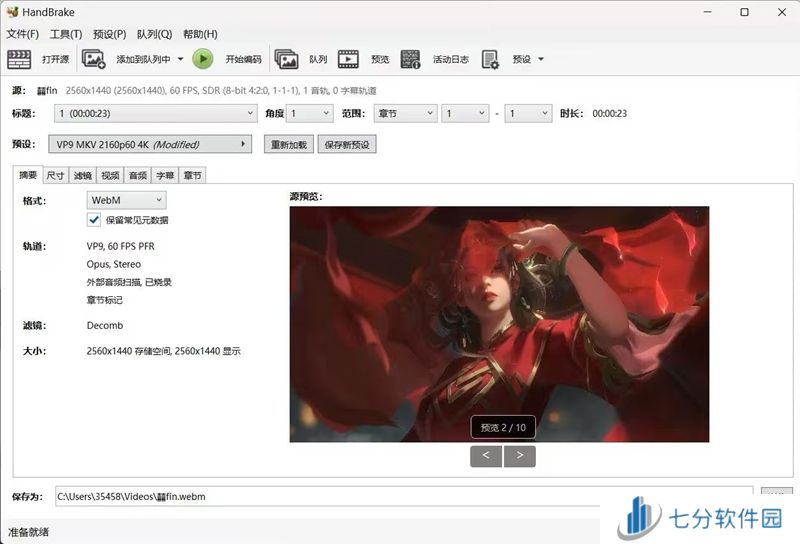Screen dimensions: 800x544
Task: Expand the toolbar 预设 dropdown arrow
Action: [x=541, y=59]
